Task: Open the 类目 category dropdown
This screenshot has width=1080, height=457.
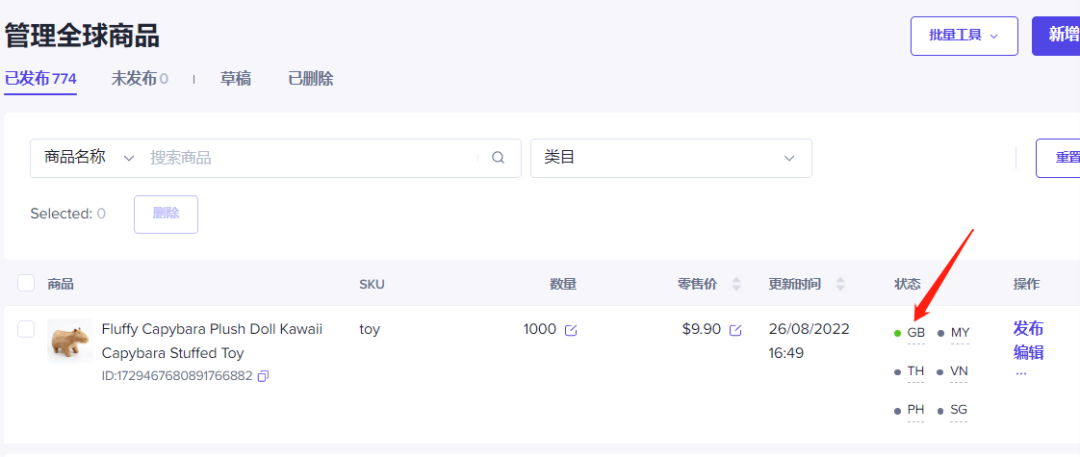Action: (x=670, y=158)
